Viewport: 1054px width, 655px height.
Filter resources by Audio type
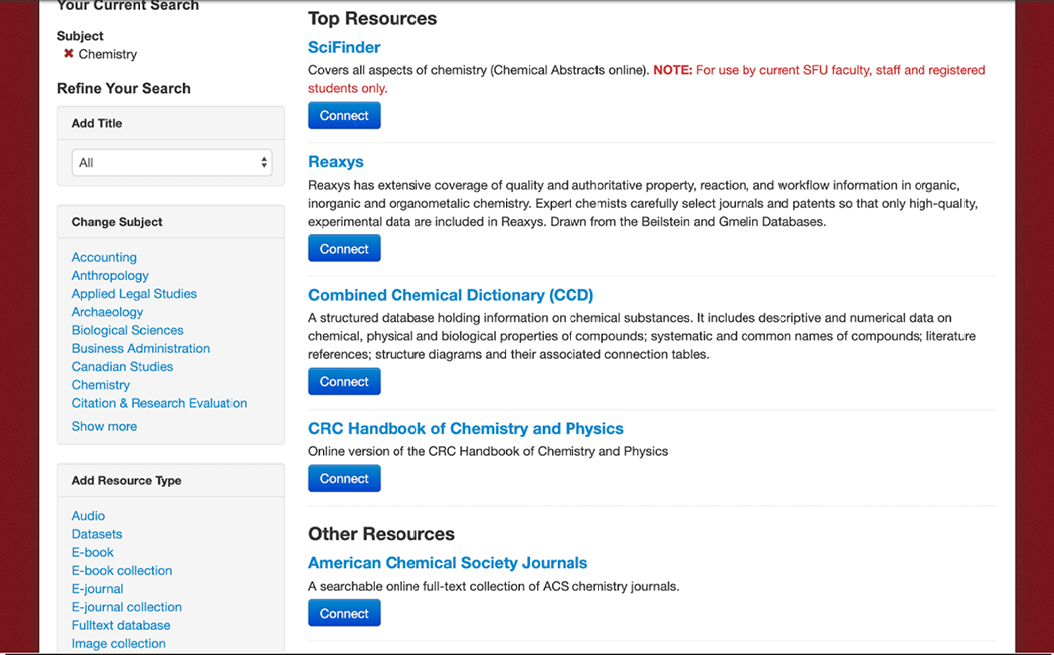(88, 515)
